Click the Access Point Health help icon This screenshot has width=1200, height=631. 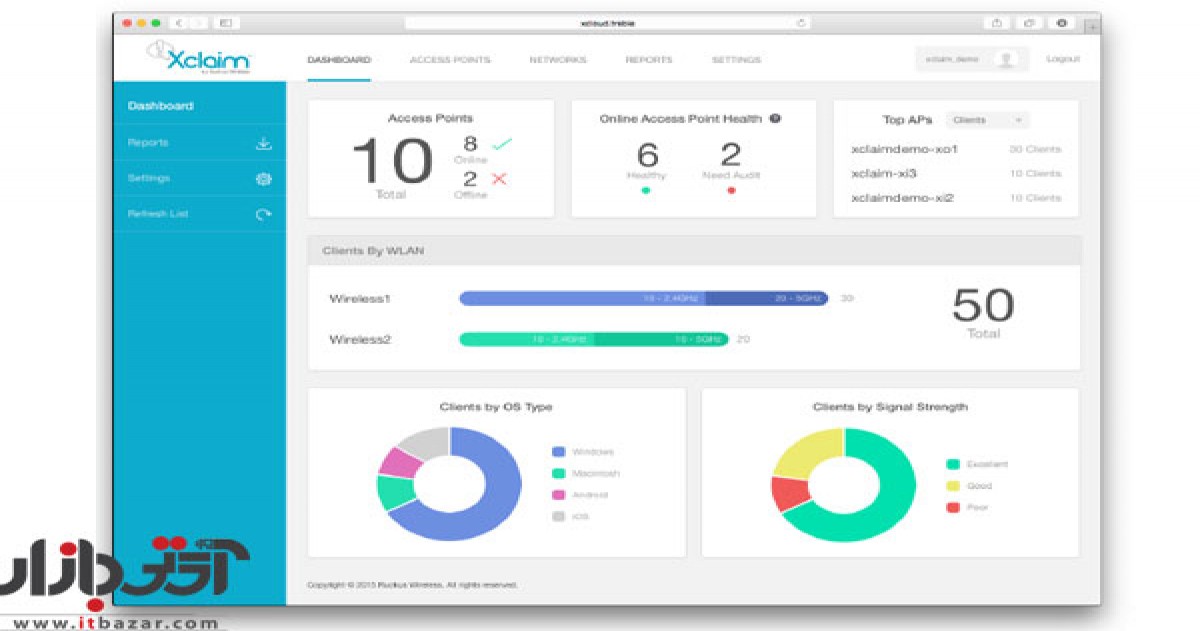775,118
